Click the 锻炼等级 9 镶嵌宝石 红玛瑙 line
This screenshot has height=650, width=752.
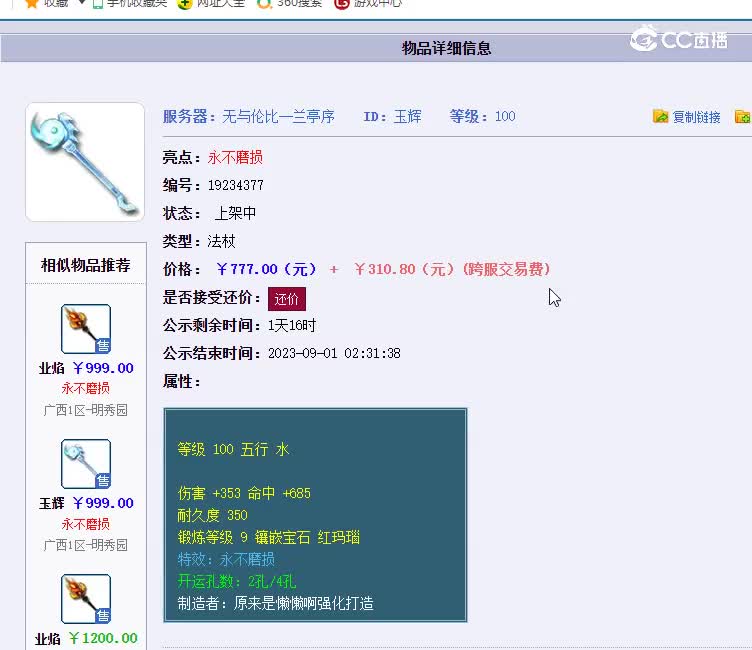tap(269, 537)
